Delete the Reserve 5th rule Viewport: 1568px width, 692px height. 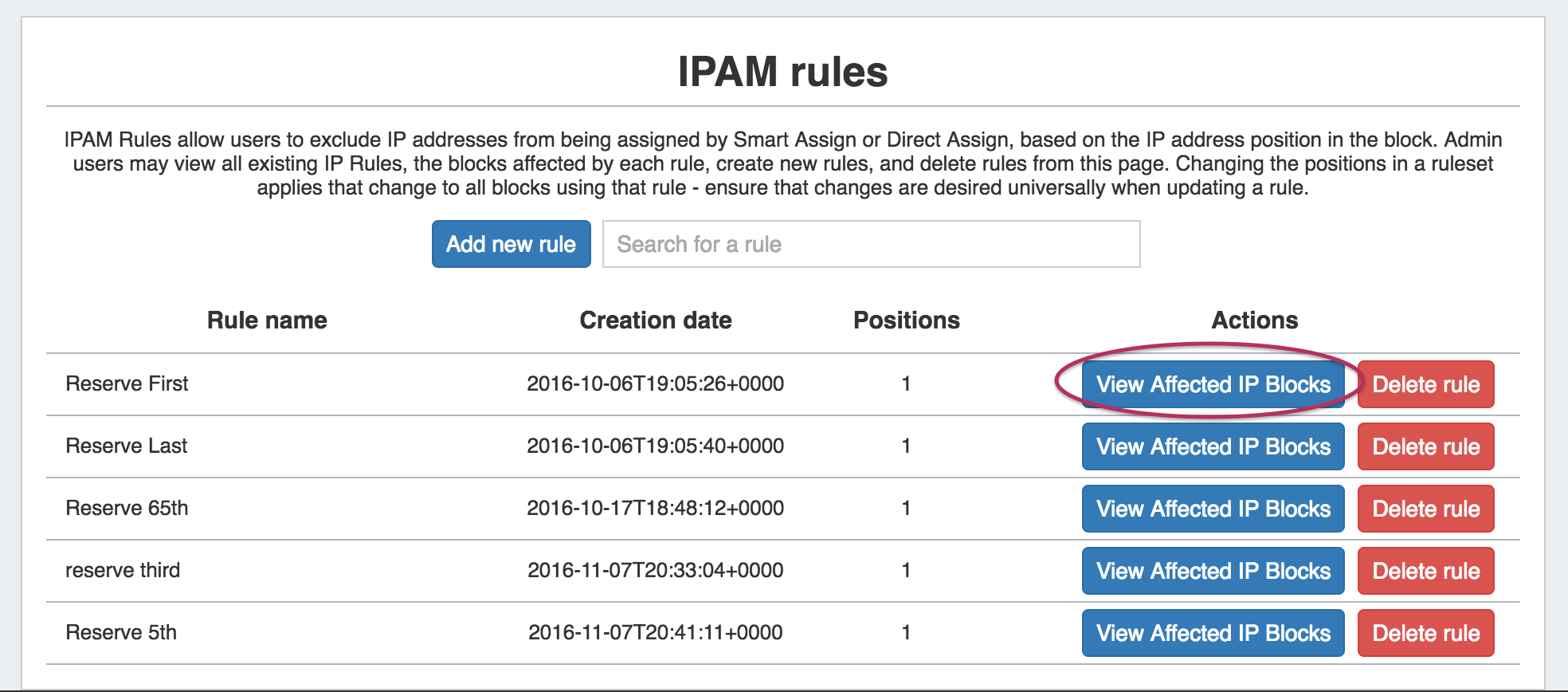1425,633
